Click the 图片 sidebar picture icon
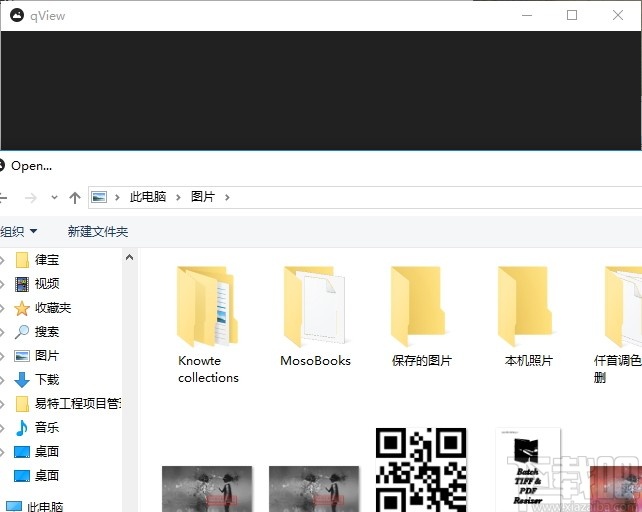 (x=22, y=356)
